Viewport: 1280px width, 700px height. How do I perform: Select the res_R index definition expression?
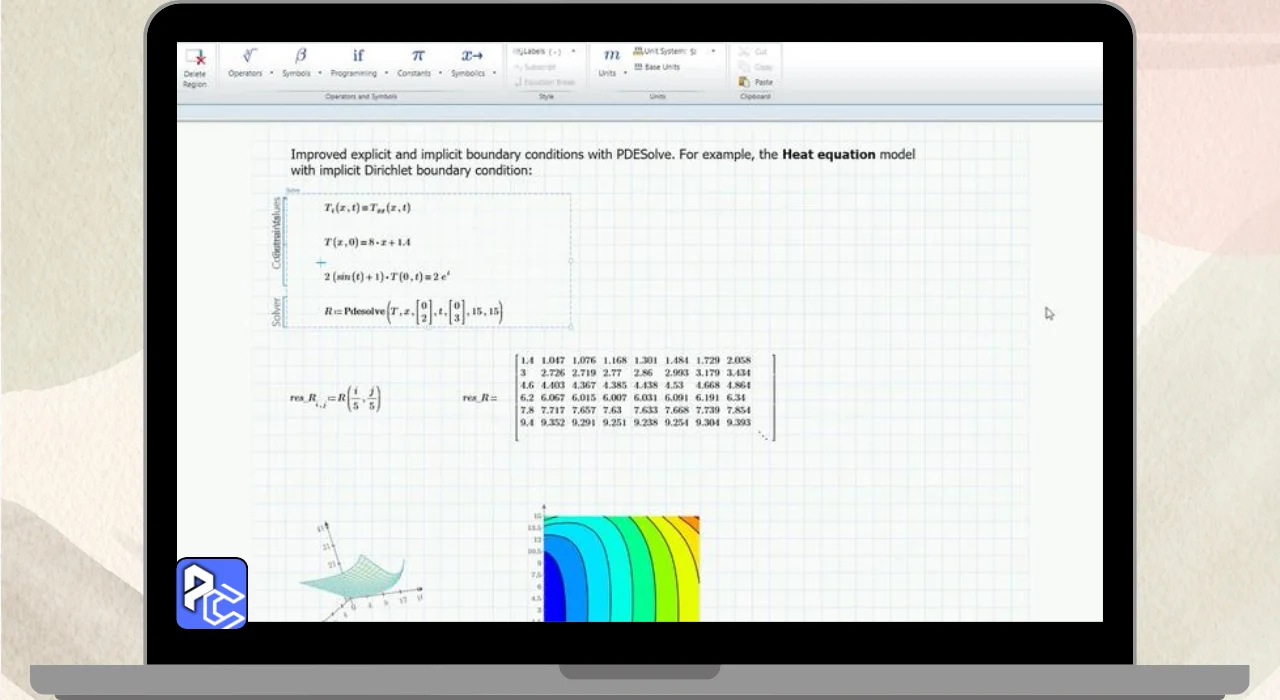[x=335, y=398]
